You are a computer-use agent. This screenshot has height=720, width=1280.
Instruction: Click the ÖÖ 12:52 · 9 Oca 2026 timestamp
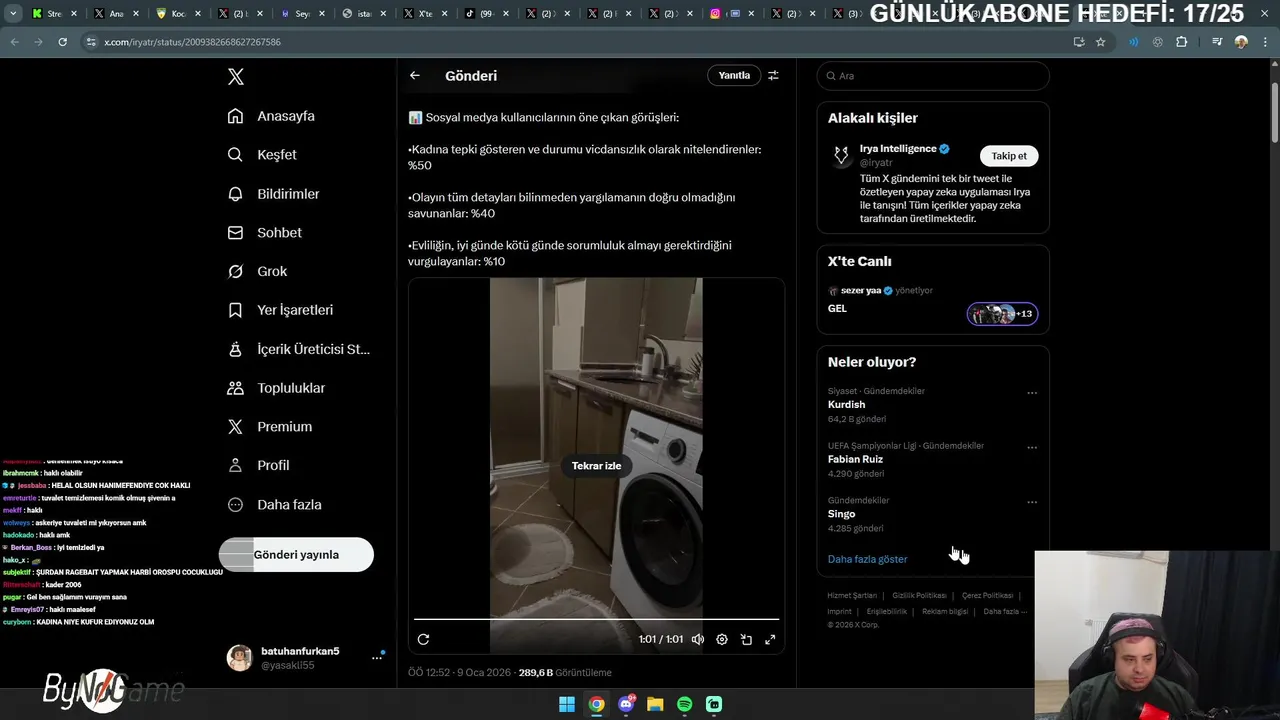460,673
